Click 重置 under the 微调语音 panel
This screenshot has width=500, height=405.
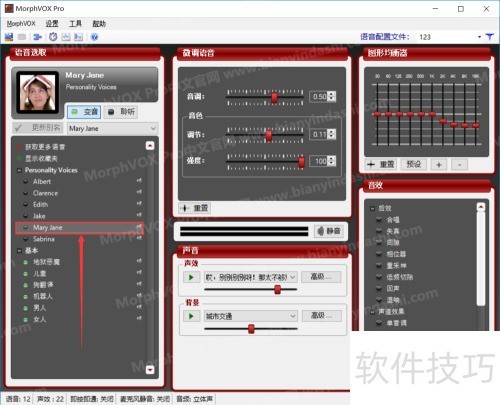[x=195, y=208]
